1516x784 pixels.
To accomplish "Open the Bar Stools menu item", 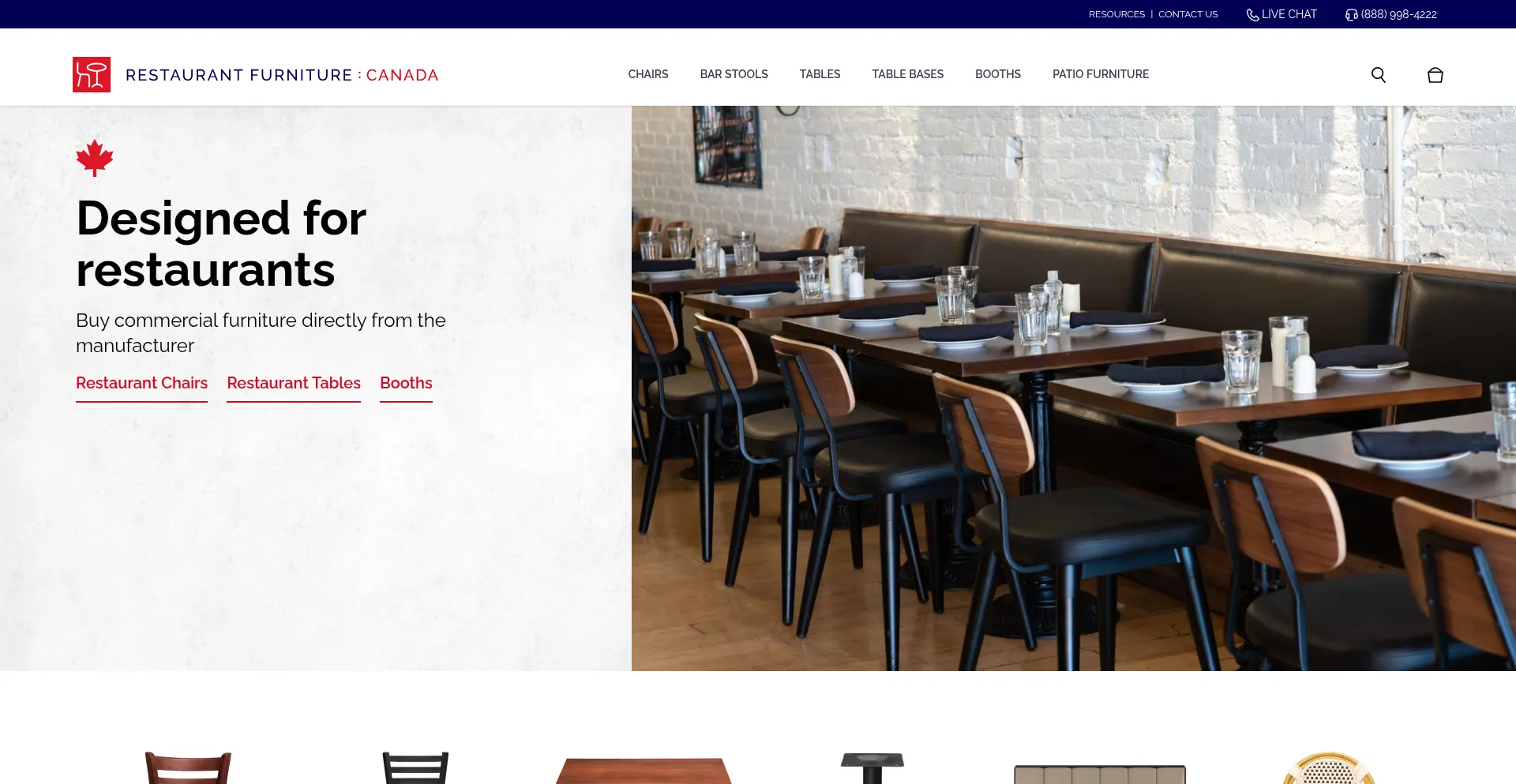I will point(734,74).
